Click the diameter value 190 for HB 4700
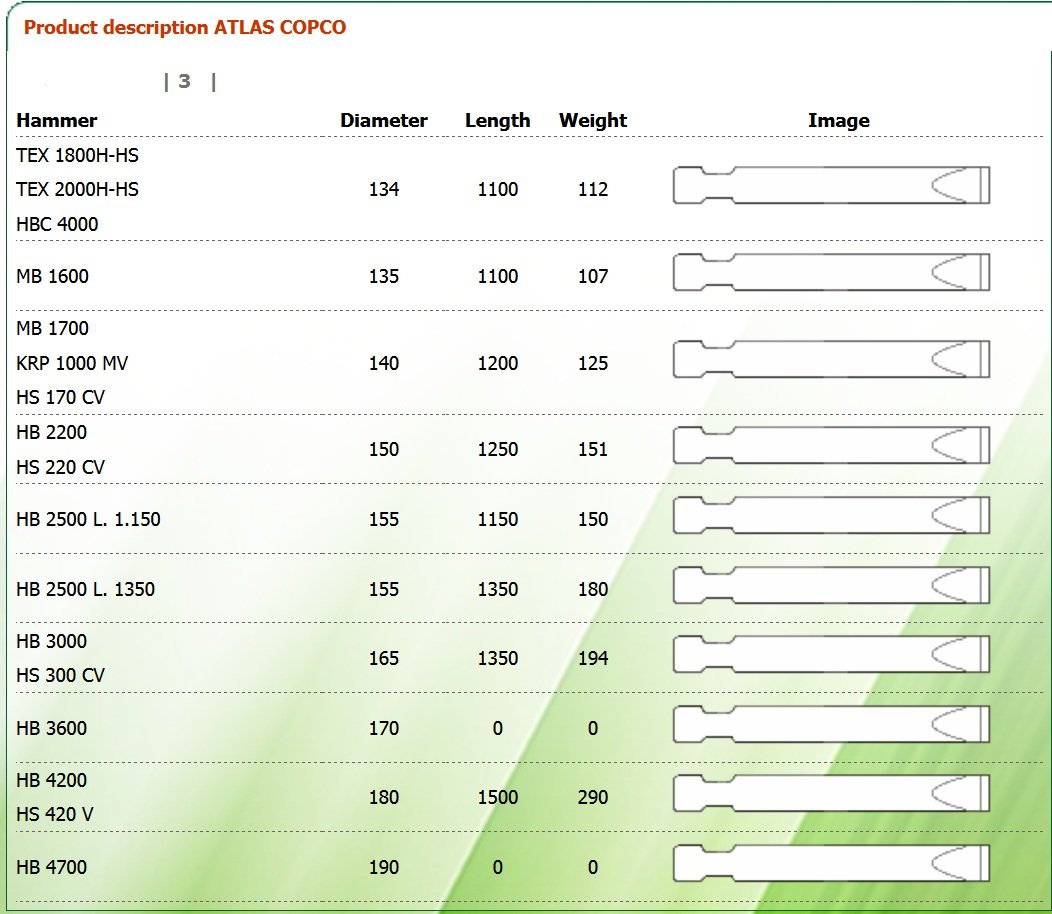The image size is (1052, 914). click(x=384, y=867)
